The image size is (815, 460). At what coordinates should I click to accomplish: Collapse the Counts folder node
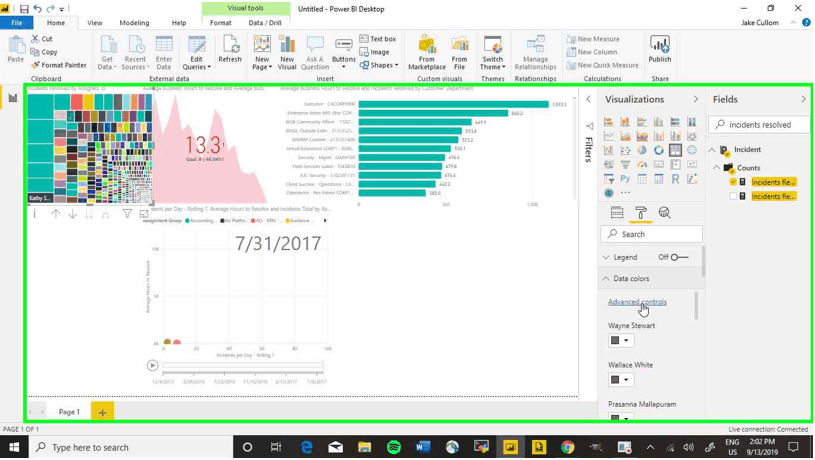coord(717,168)
